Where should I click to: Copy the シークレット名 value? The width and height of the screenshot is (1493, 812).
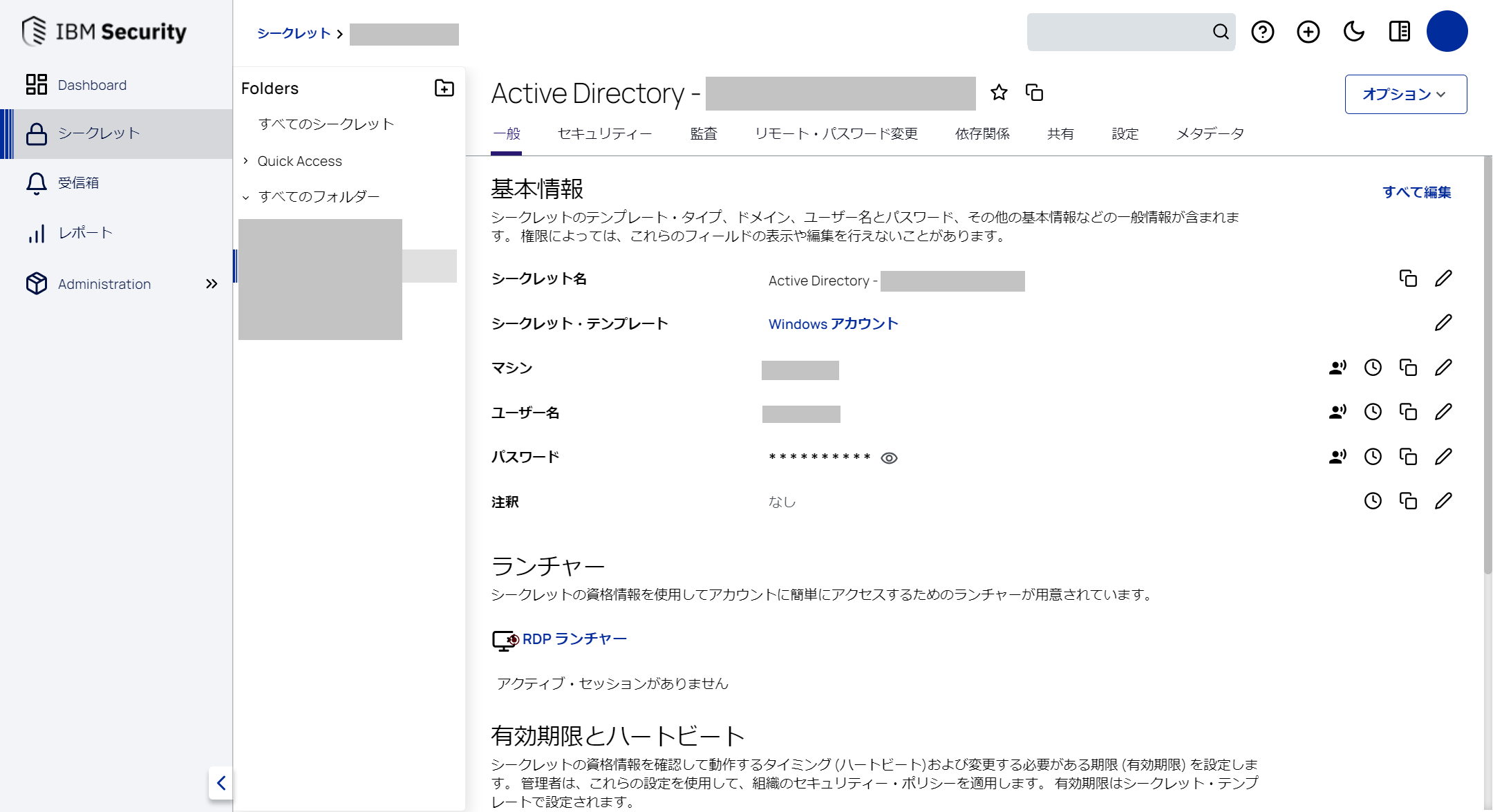coord(1408,278)
